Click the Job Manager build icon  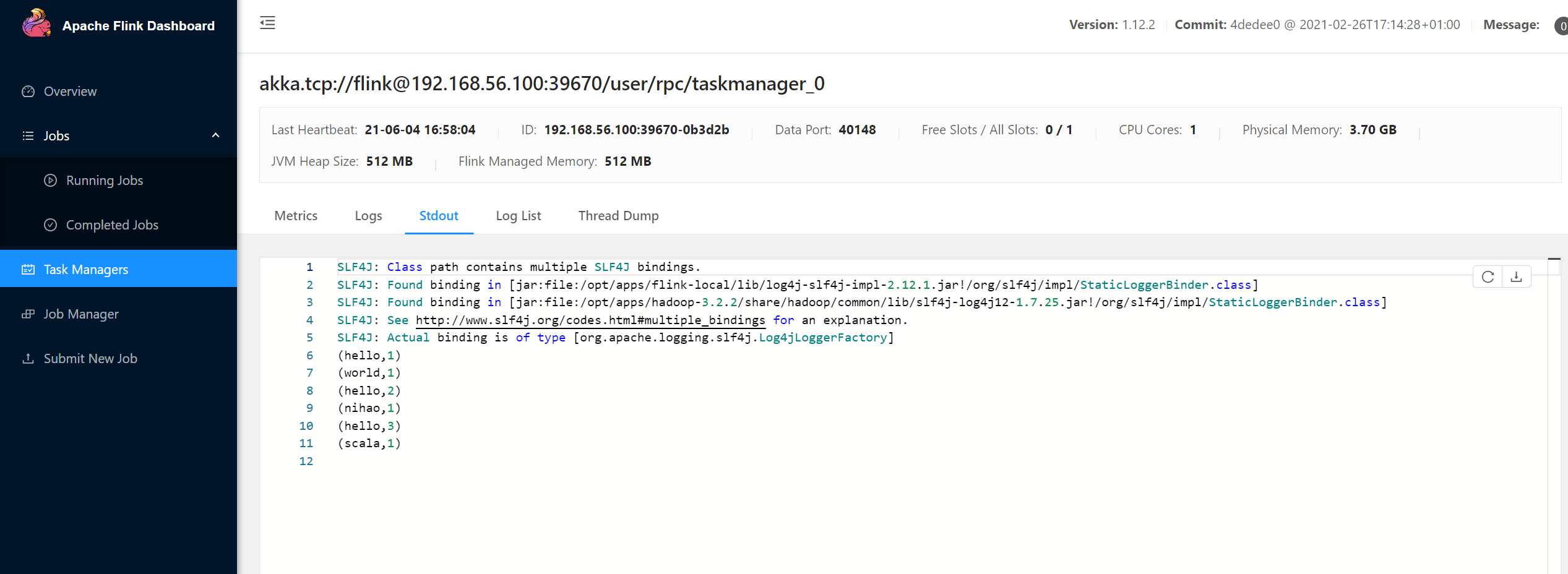coord(28,314)
